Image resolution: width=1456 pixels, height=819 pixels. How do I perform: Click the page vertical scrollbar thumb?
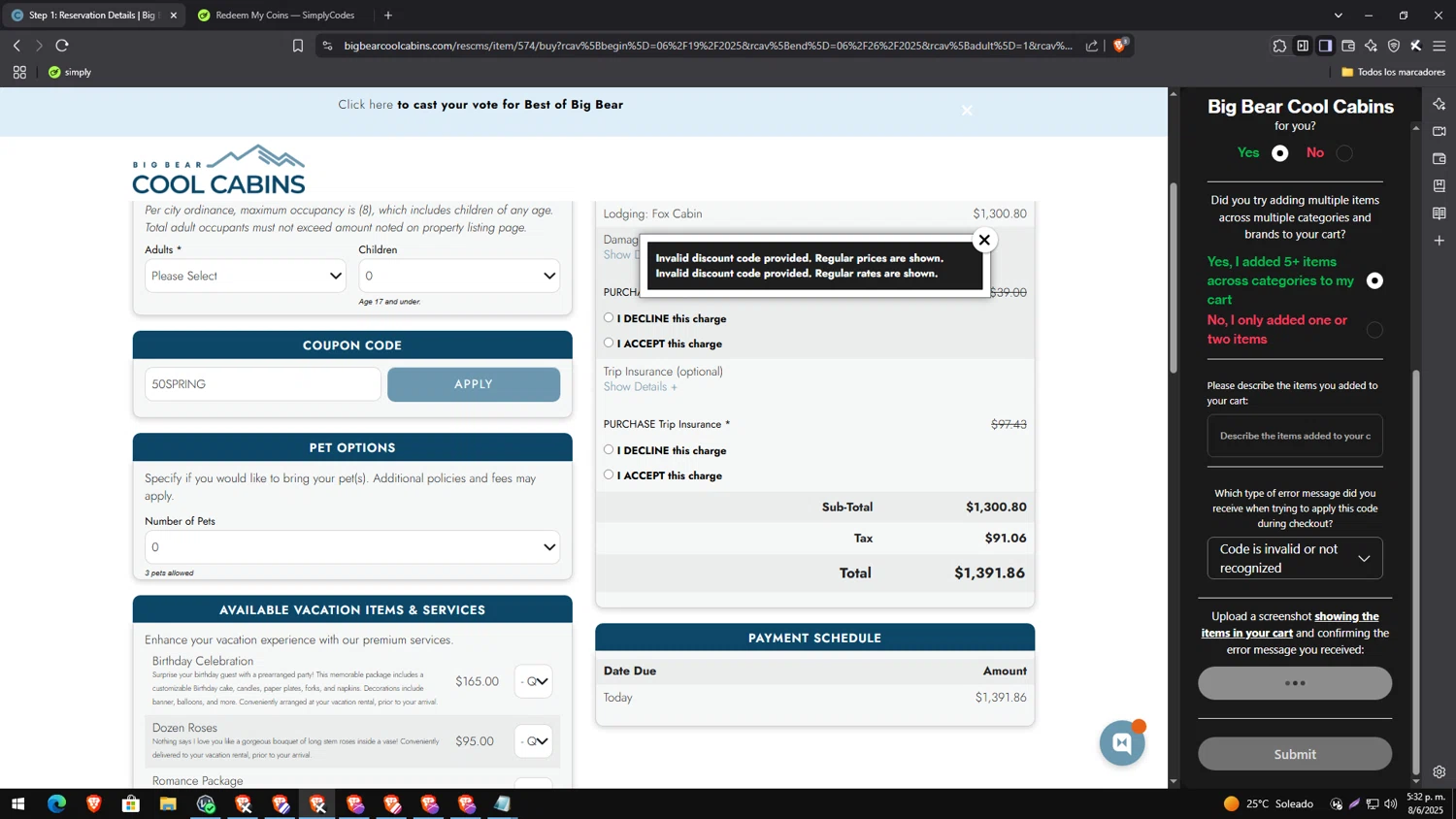tap(1174, 278)
